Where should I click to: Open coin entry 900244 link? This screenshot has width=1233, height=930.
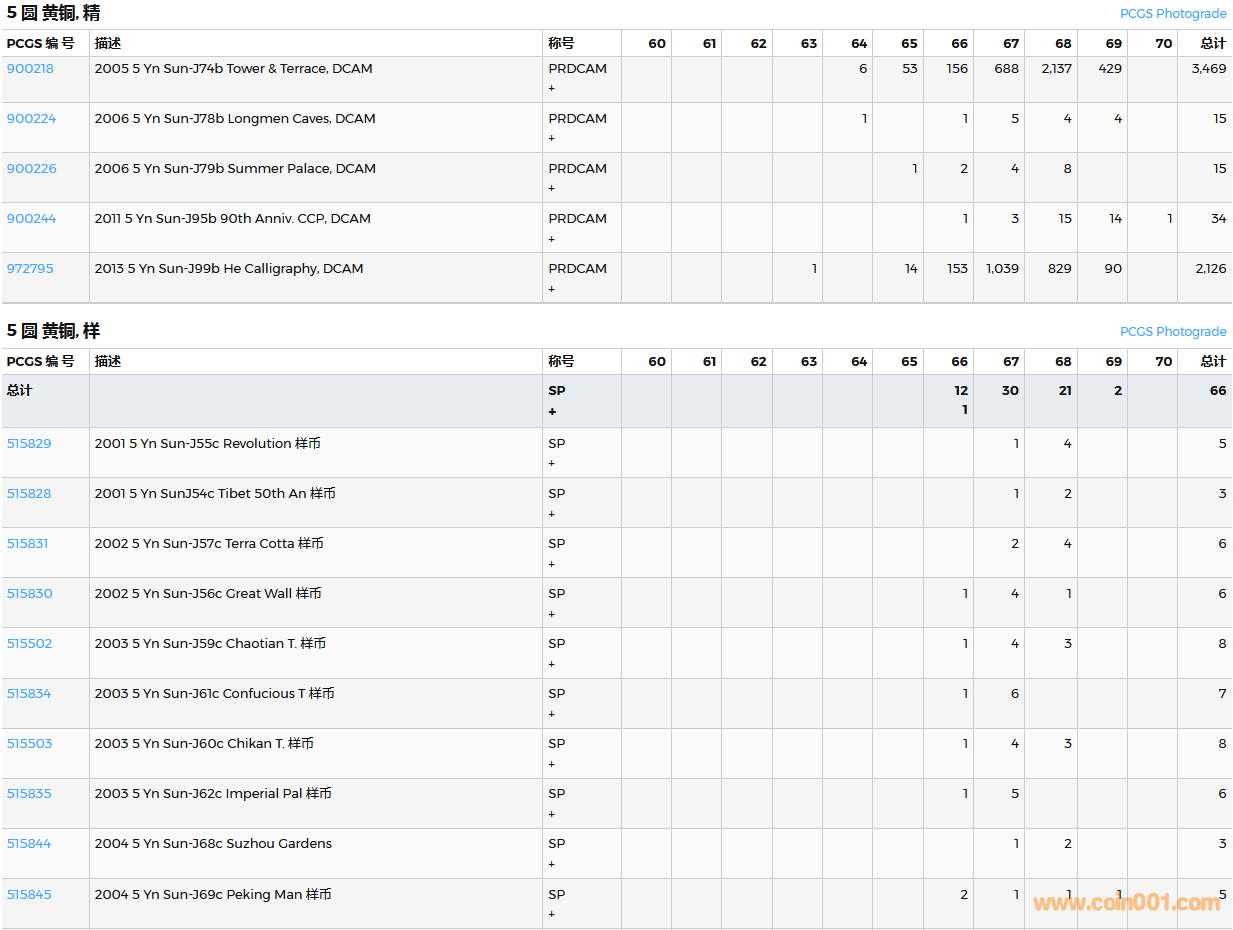pyautogui.click(x=31, y=219)
